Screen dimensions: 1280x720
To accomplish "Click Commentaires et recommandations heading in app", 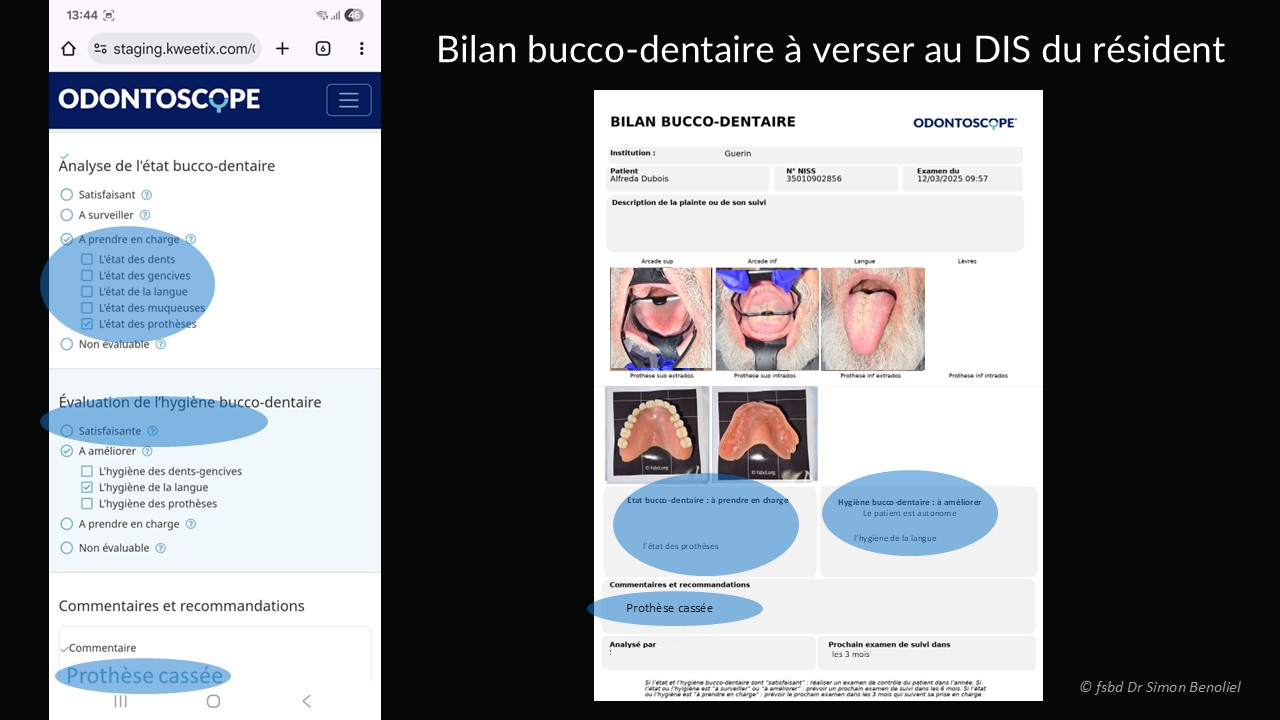I will point(182,606).
